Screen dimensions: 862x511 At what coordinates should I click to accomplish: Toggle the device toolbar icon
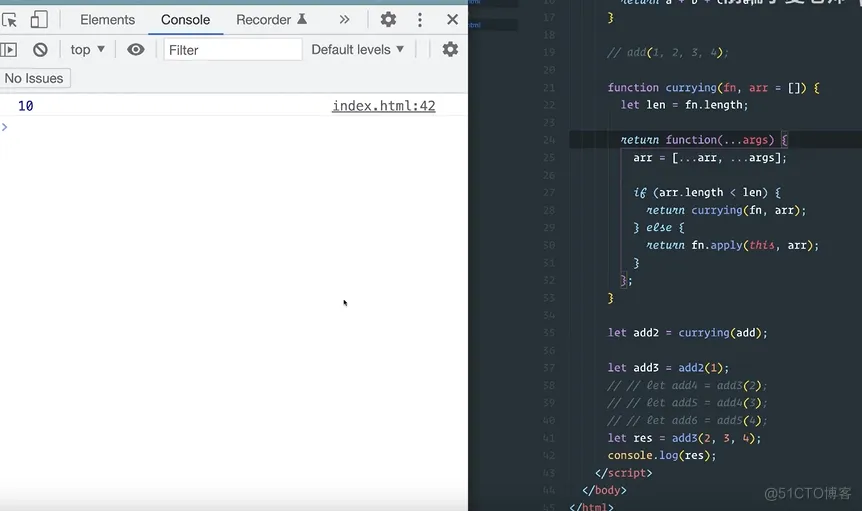[x=39, y=20]
